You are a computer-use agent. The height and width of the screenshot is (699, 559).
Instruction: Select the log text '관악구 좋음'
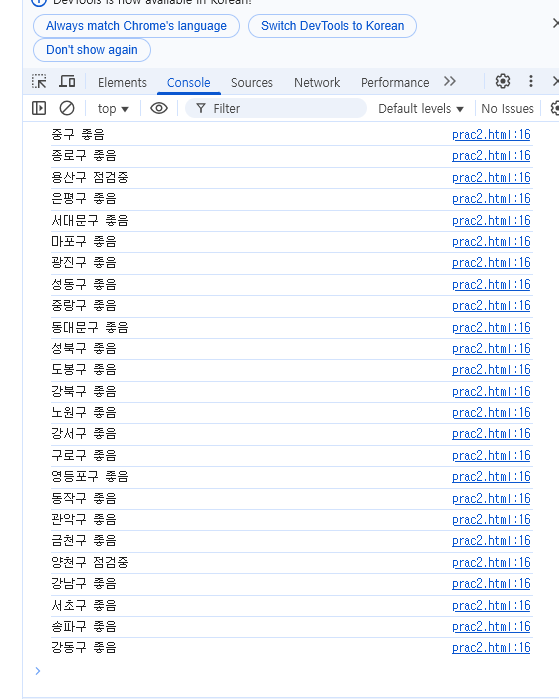coord(84,519)
